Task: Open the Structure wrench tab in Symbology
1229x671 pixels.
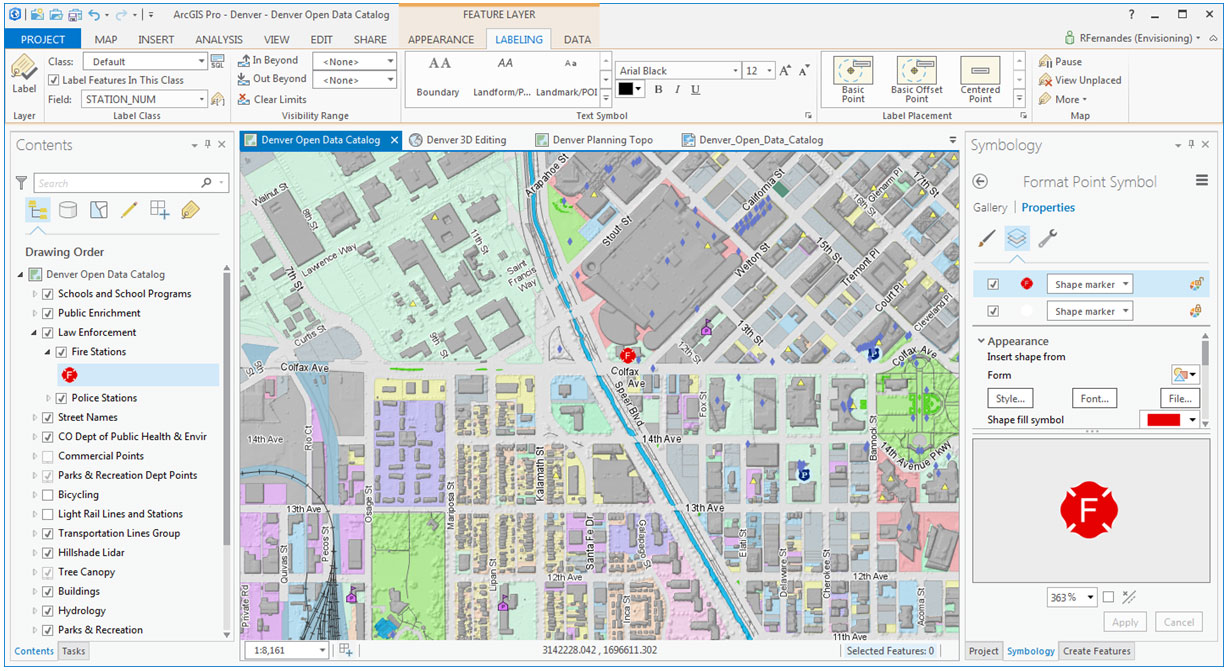Action: pyautogui.click(x=1048, y=238)
